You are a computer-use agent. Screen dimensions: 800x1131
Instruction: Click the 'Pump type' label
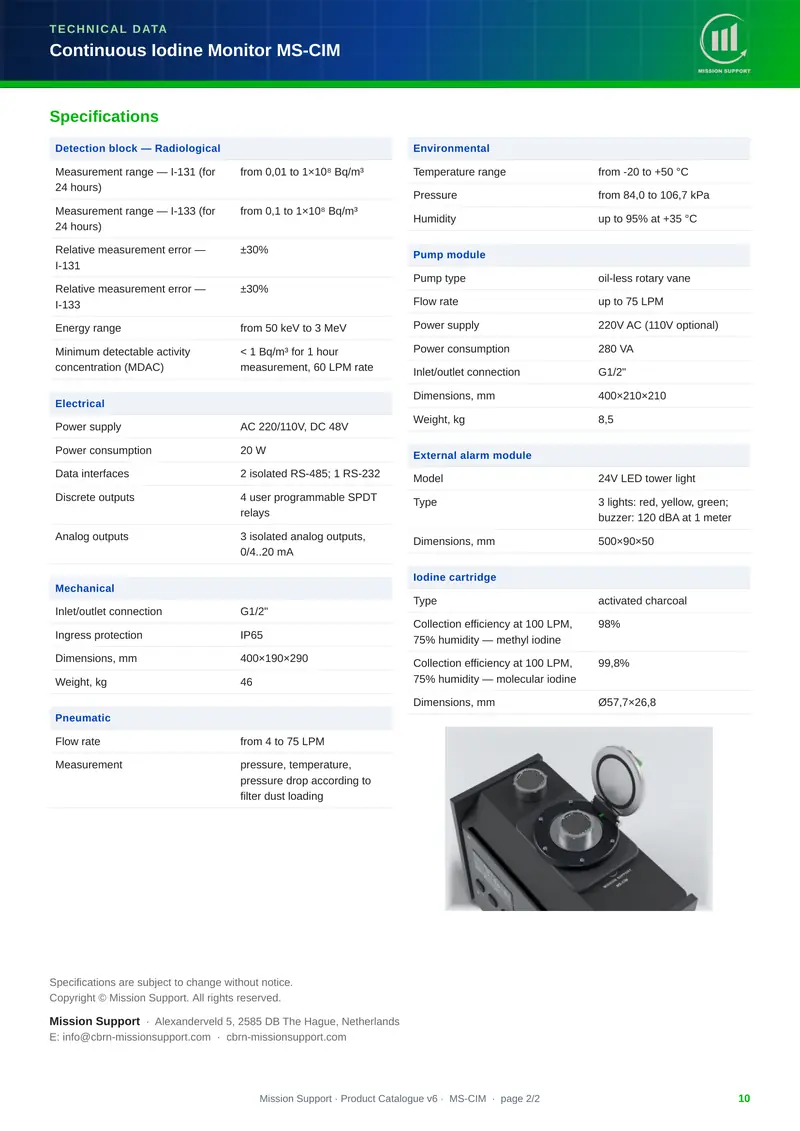(439, 278)
